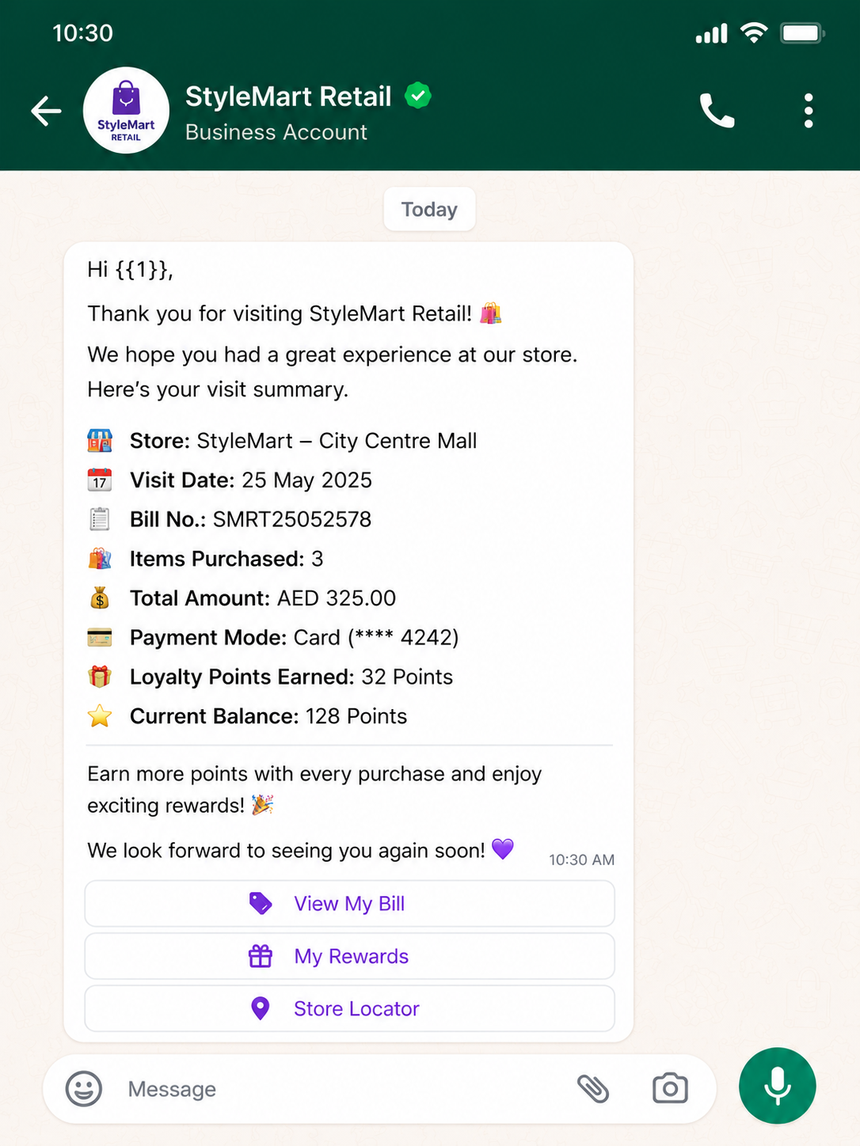The width and height of the screenshot is (860, 1146).
Task: Tap the Today date chip
Action: (430, 209)
